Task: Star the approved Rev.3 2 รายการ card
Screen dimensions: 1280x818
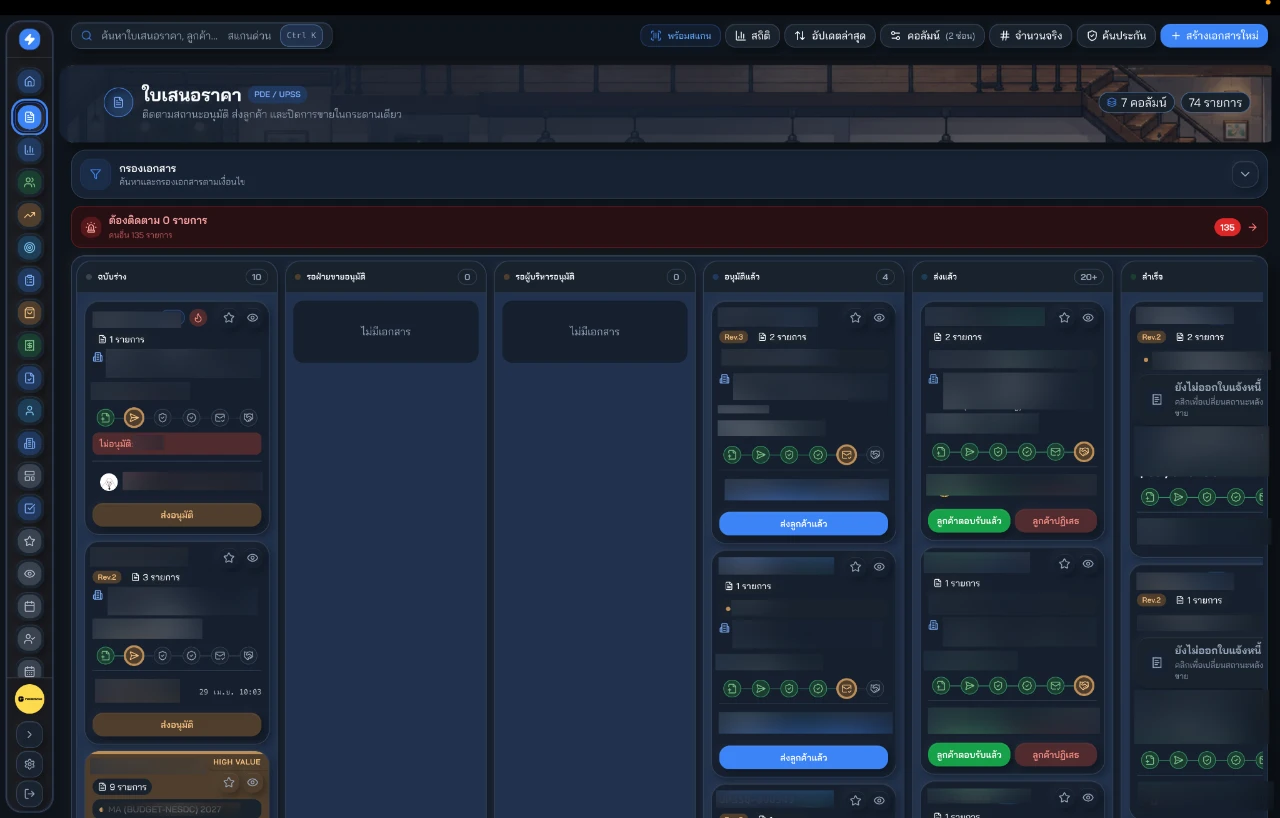Action: [855, 317]
